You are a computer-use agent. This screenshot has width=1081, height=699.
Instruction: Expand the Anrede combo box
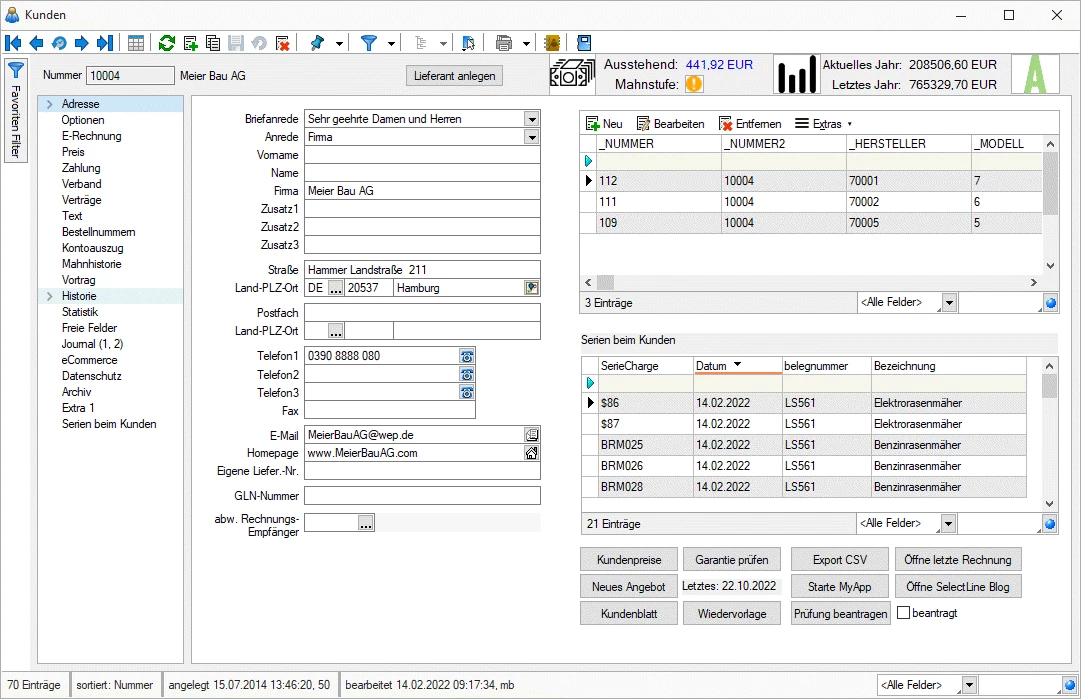click(x=531, y=137)
